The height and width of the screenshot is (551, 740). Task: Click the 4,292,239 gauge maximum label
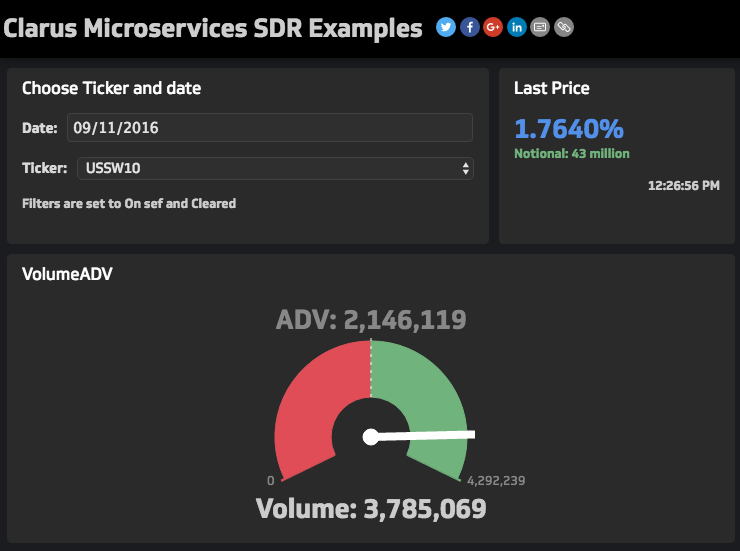point(496,481)
